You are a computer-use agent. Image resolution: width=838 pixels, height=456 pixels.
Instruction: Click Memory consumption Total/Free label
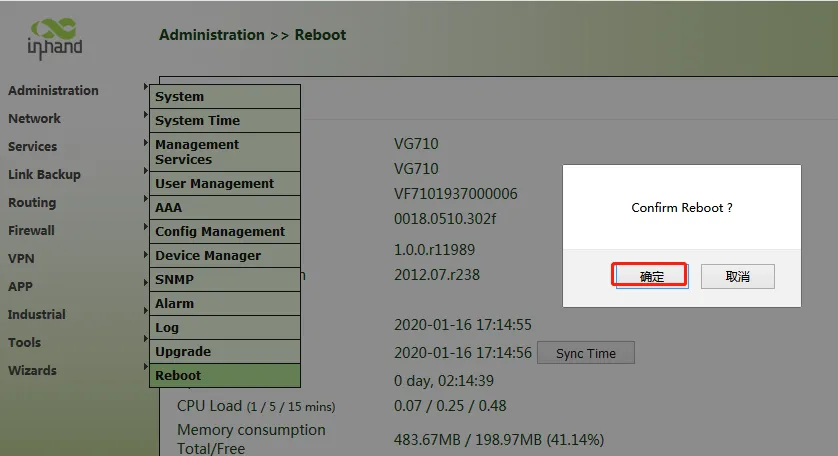tap(251, 439)
